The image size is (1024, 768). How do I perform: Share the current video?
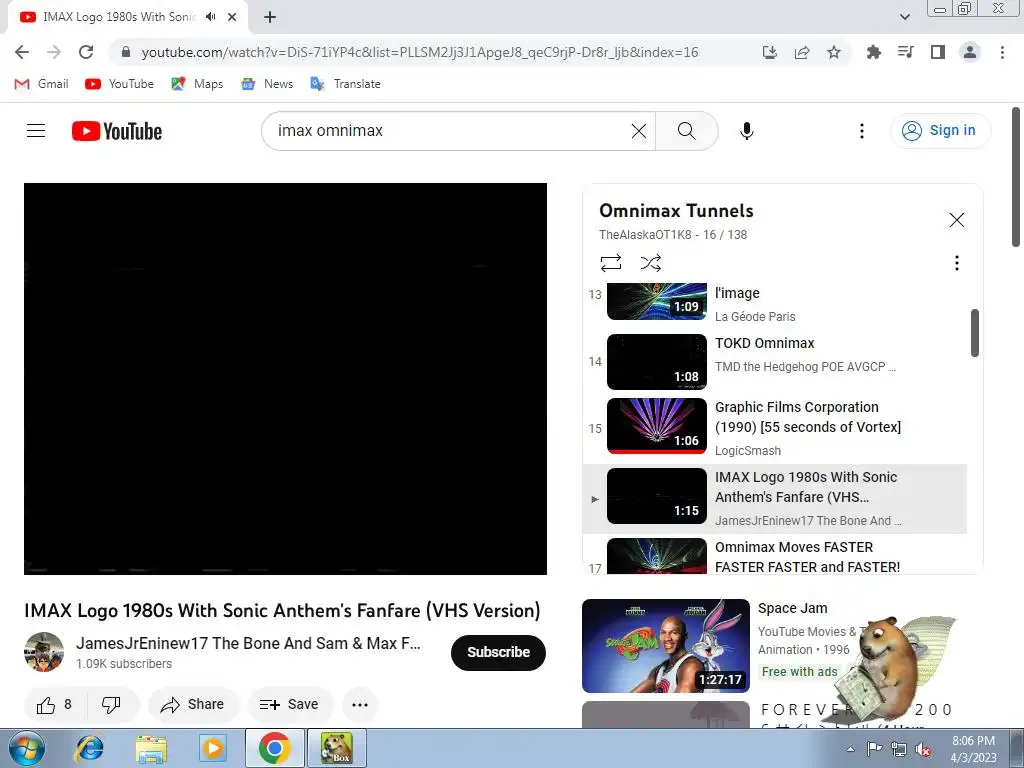click(x=193, y=705)
